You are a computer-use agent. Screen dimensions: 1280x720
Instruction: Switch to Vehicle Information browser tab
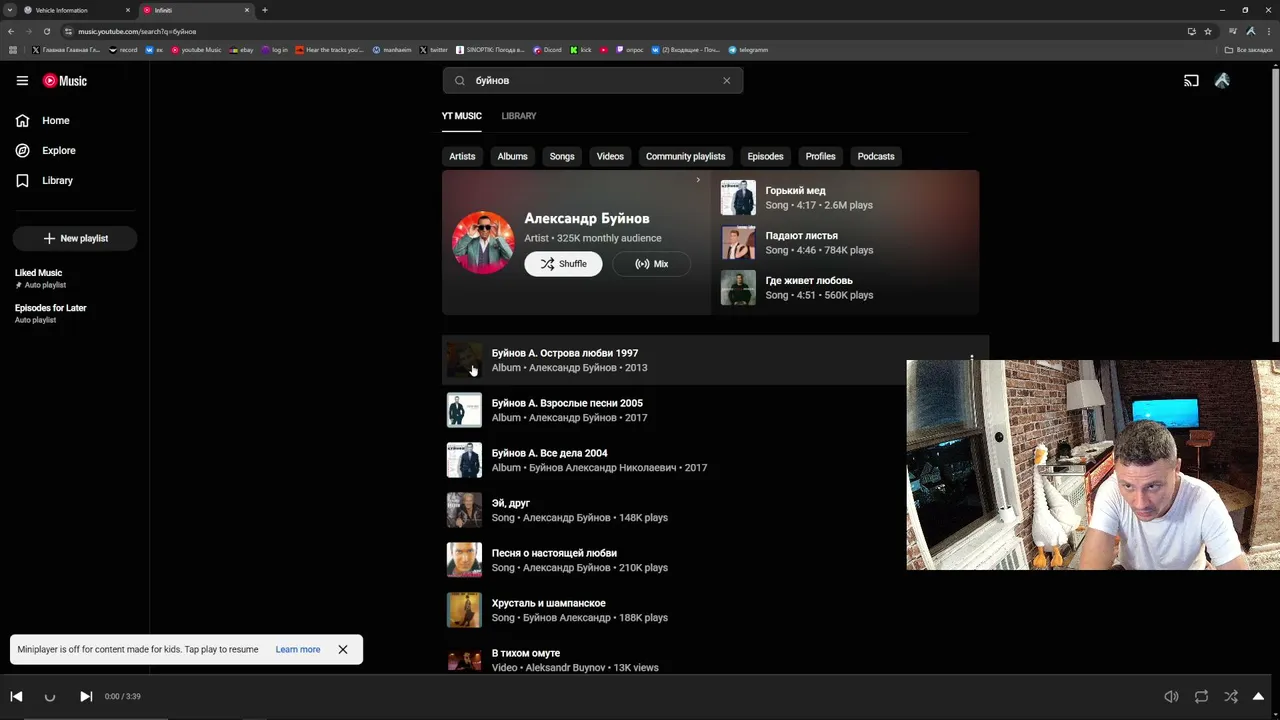(x=77, y=10)
